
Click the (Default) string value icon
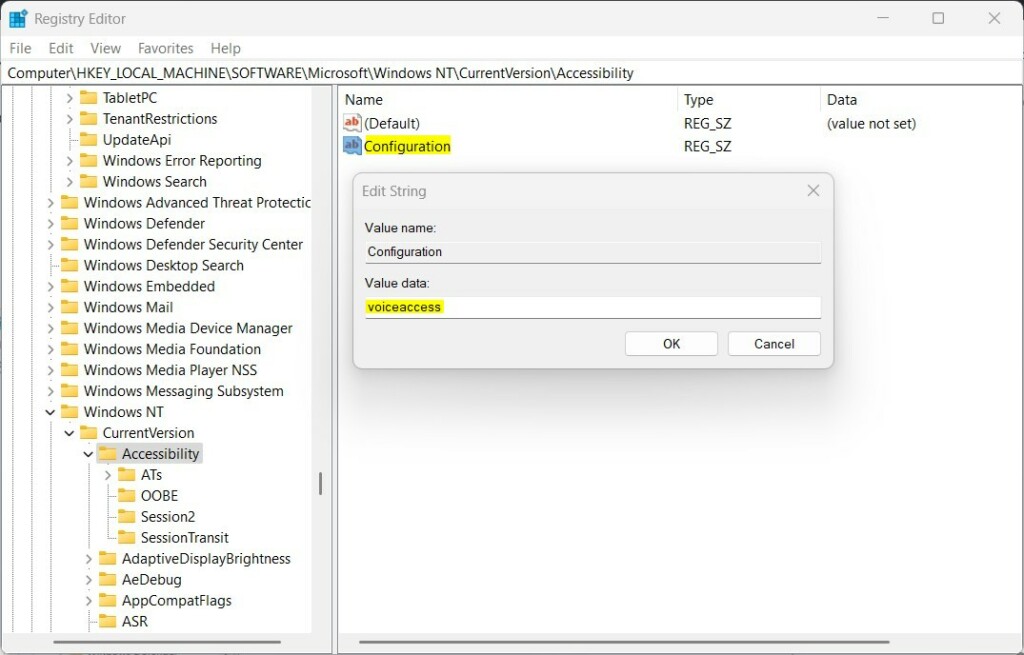pyautogui.click(x=352, y=123)
